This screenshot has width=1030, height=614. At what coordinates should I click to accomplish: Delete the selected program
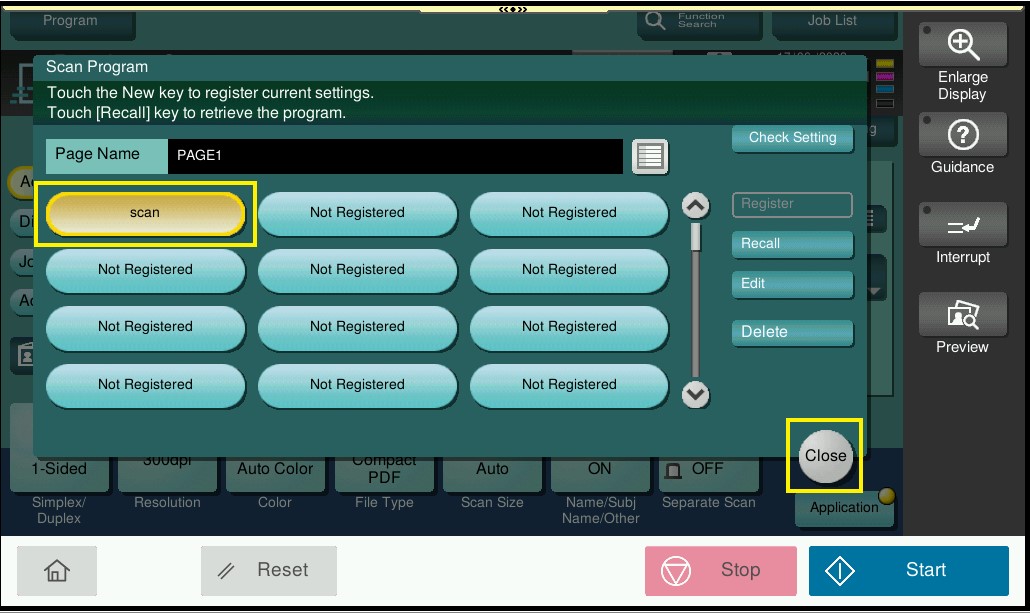[792, 332]
